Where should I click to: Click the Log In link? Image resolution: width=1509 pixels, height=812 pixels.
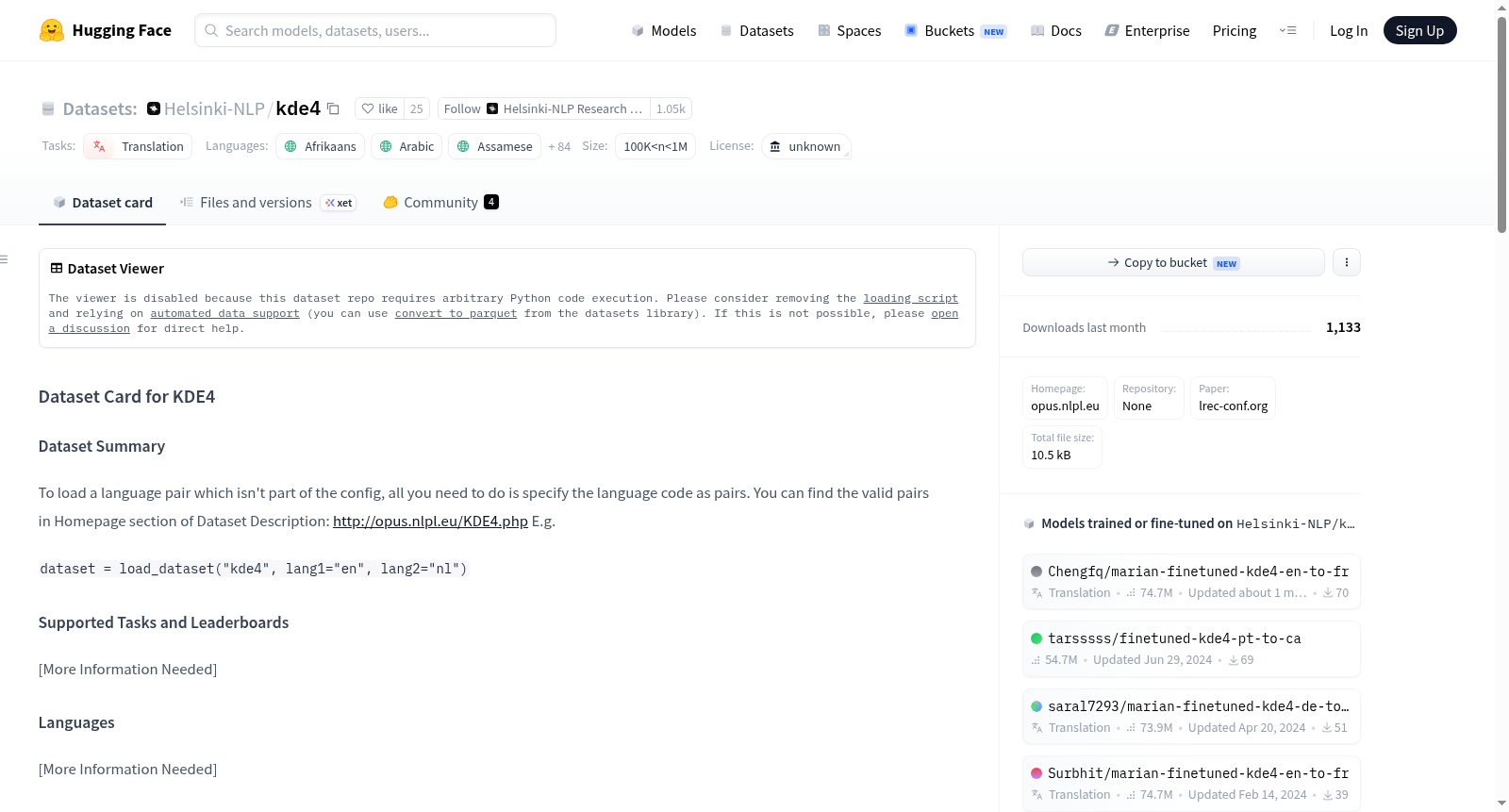[x=1349, y=30]
